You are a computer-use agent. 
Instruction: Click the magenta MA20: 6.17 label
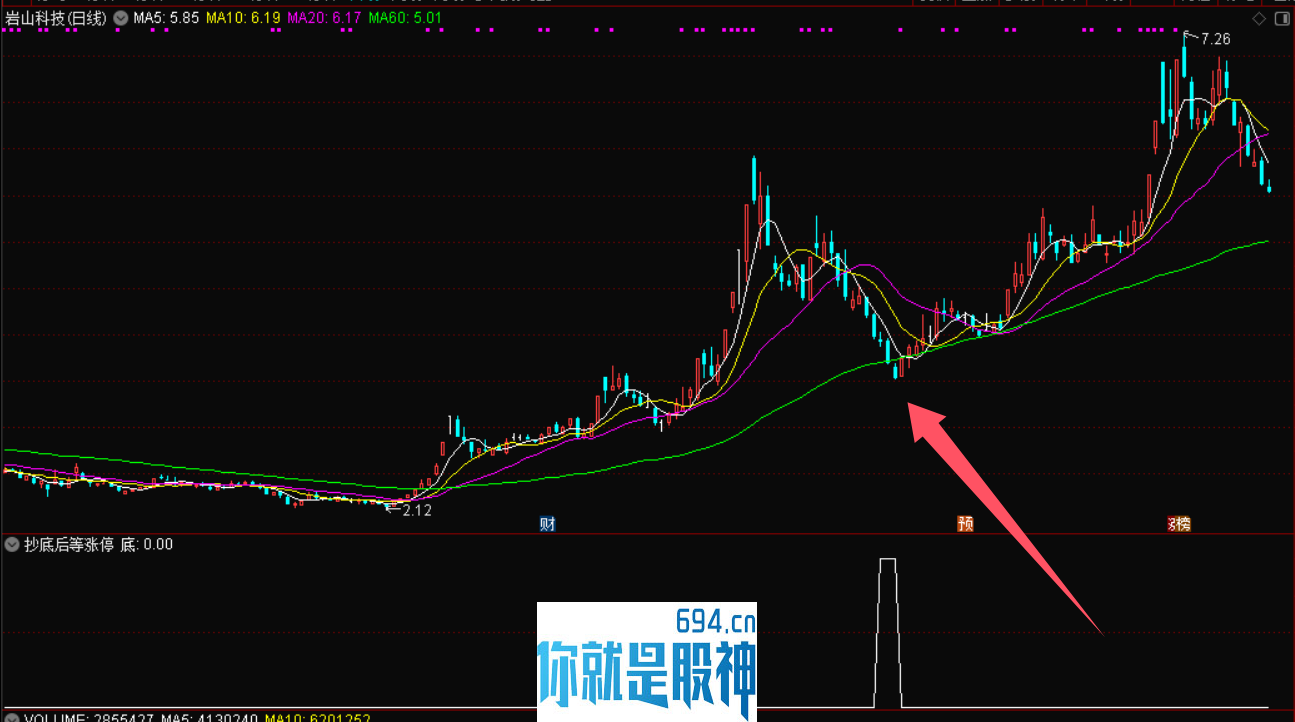click(324, 18)
